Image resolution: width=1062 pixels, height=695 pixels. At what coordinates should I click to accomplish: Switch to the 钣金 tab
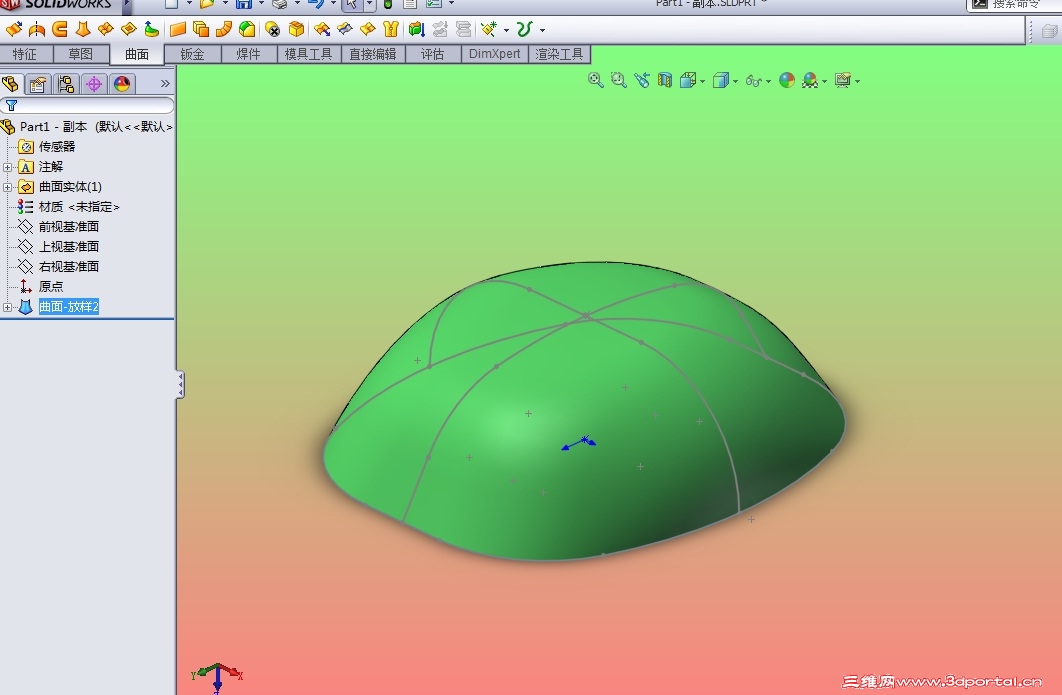pos(192,54)
